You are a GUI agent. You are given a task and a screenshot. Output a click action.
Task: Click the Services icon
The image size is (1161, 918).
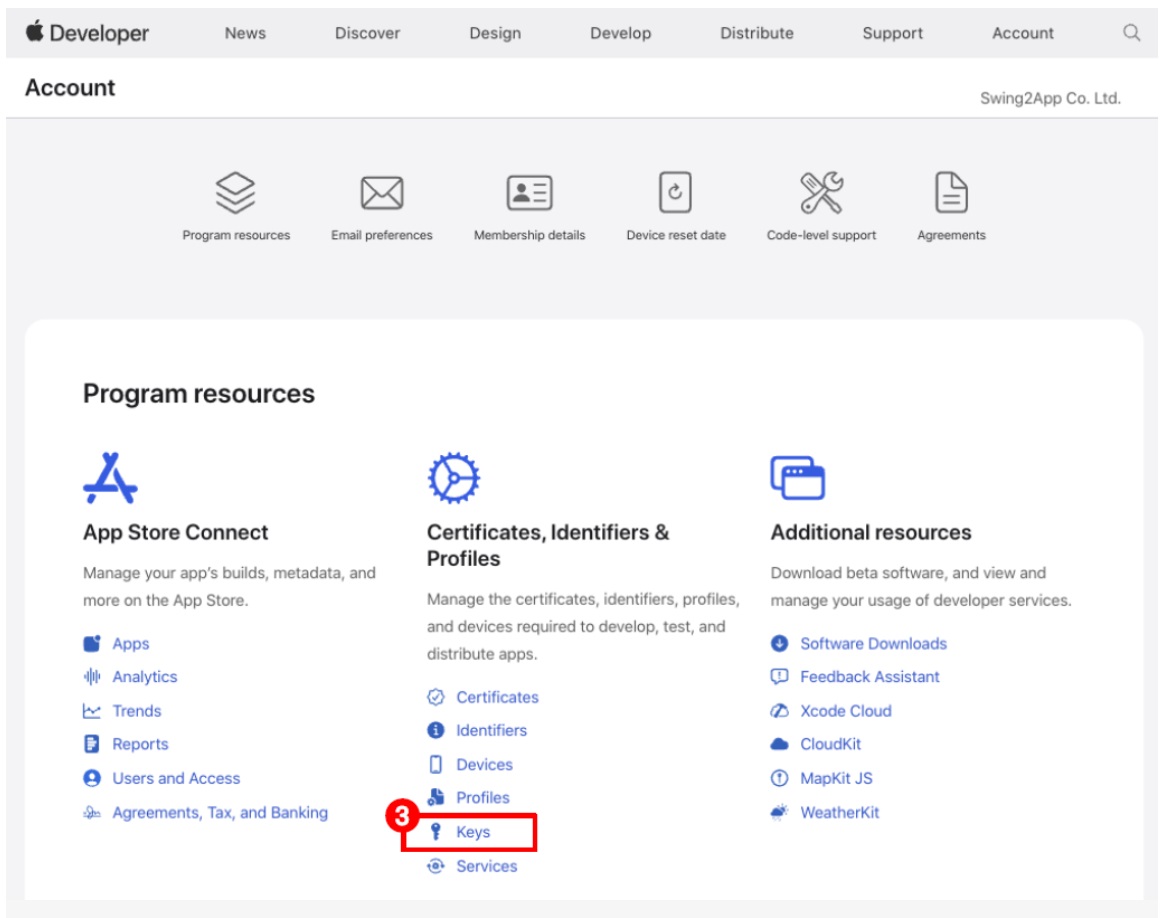[436, 865]
